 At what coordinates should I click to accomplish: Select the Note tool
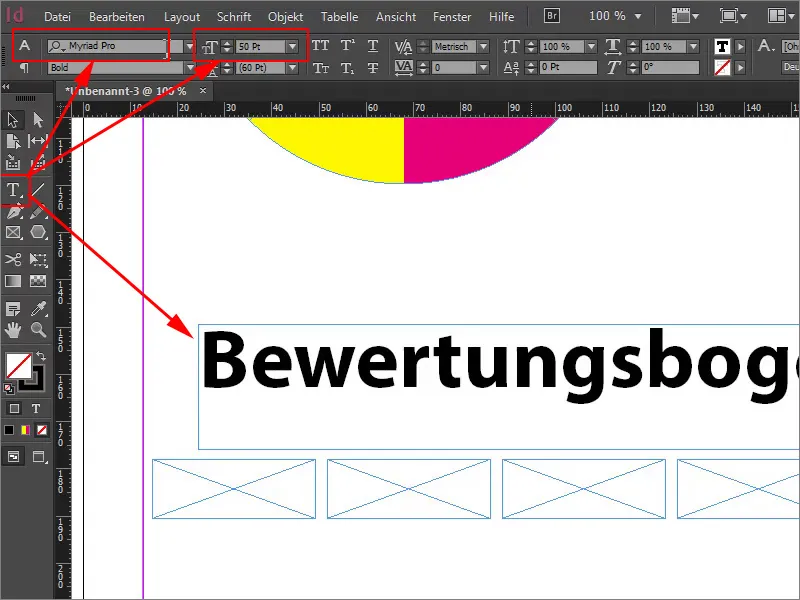(13, 309)
